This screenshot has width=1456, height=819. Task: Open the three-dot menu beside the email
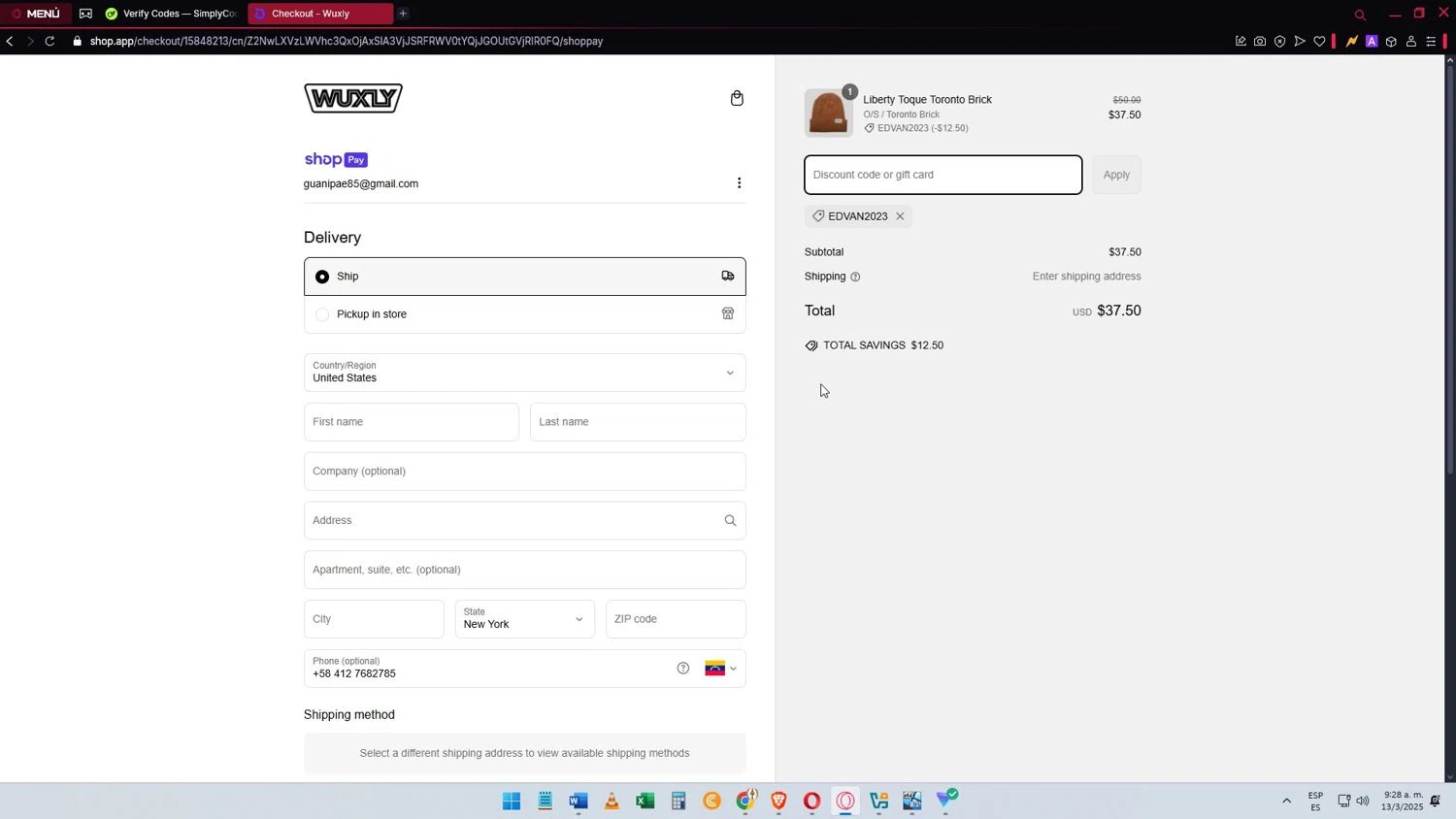(x=739, y=183)
